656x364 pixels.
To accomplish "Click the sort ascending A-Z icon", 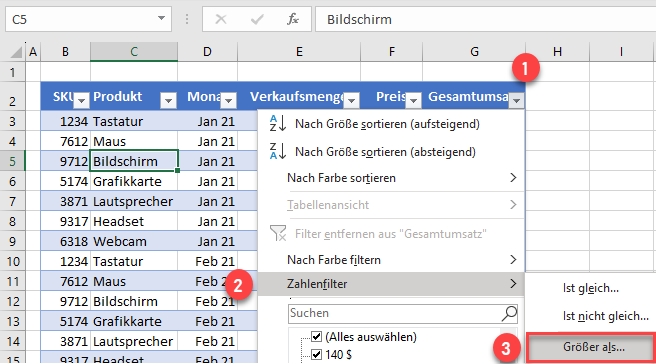I will 278,123.
